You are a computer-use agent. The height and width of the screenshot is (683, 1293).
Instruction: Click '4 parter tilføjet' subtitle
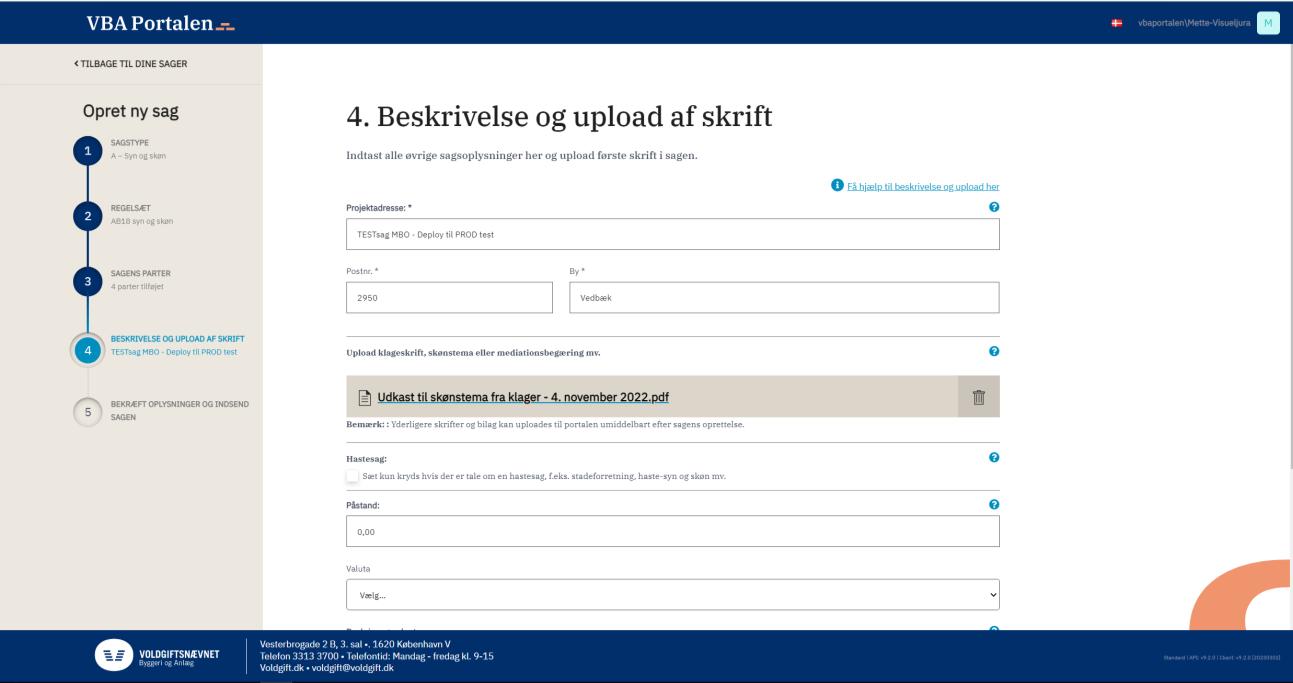pos(137,287)
